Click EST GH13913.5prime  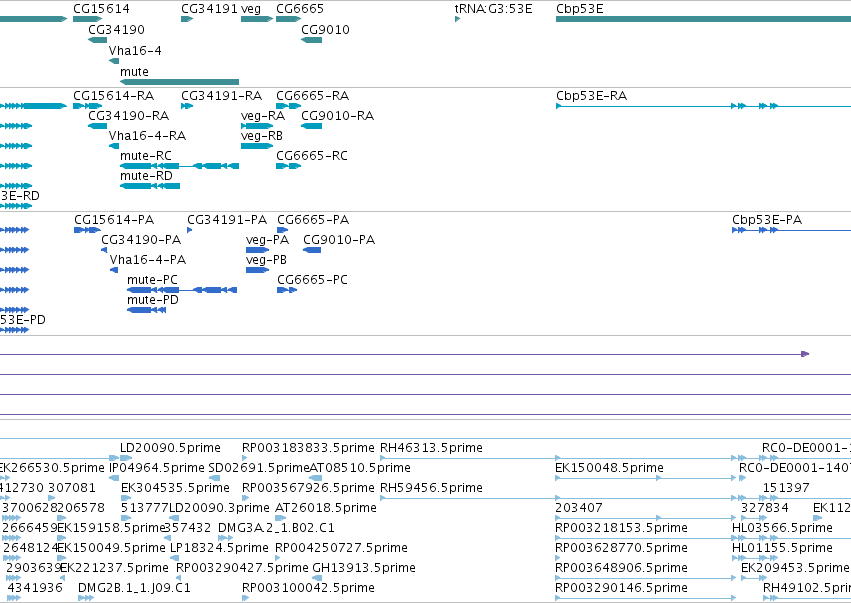tap(364, 568)
